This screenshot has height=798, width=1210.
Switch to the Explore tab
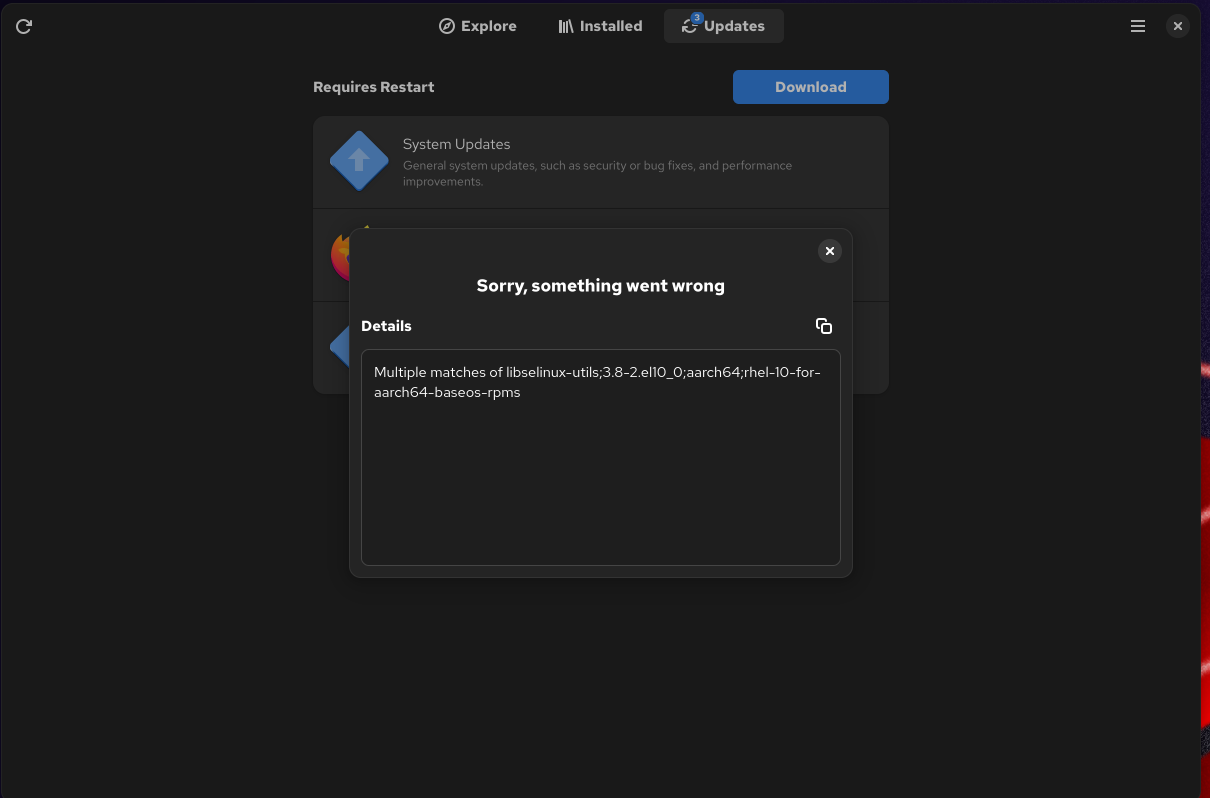click(x=478, y=26)
